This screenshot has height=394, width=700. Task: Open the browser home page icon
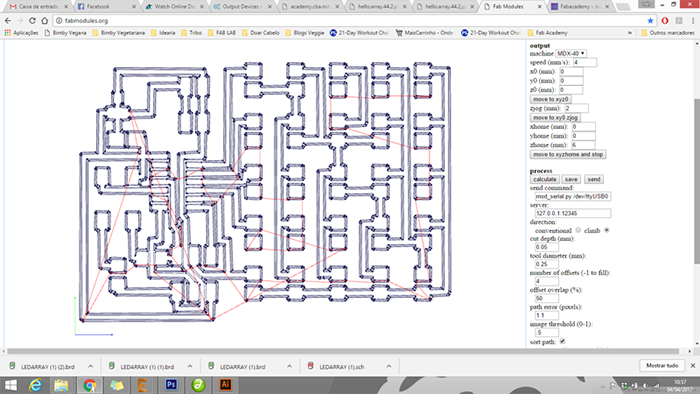click(x=45, y=21)
